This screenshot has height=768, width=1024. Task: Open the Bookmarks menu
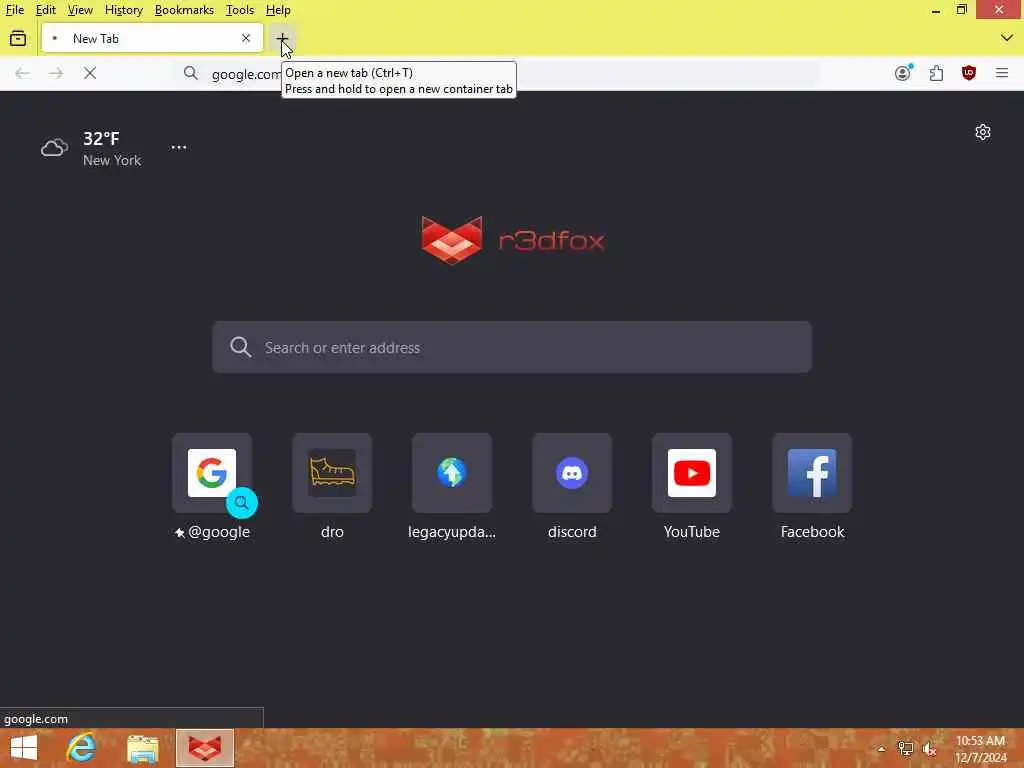click(184, 10)
